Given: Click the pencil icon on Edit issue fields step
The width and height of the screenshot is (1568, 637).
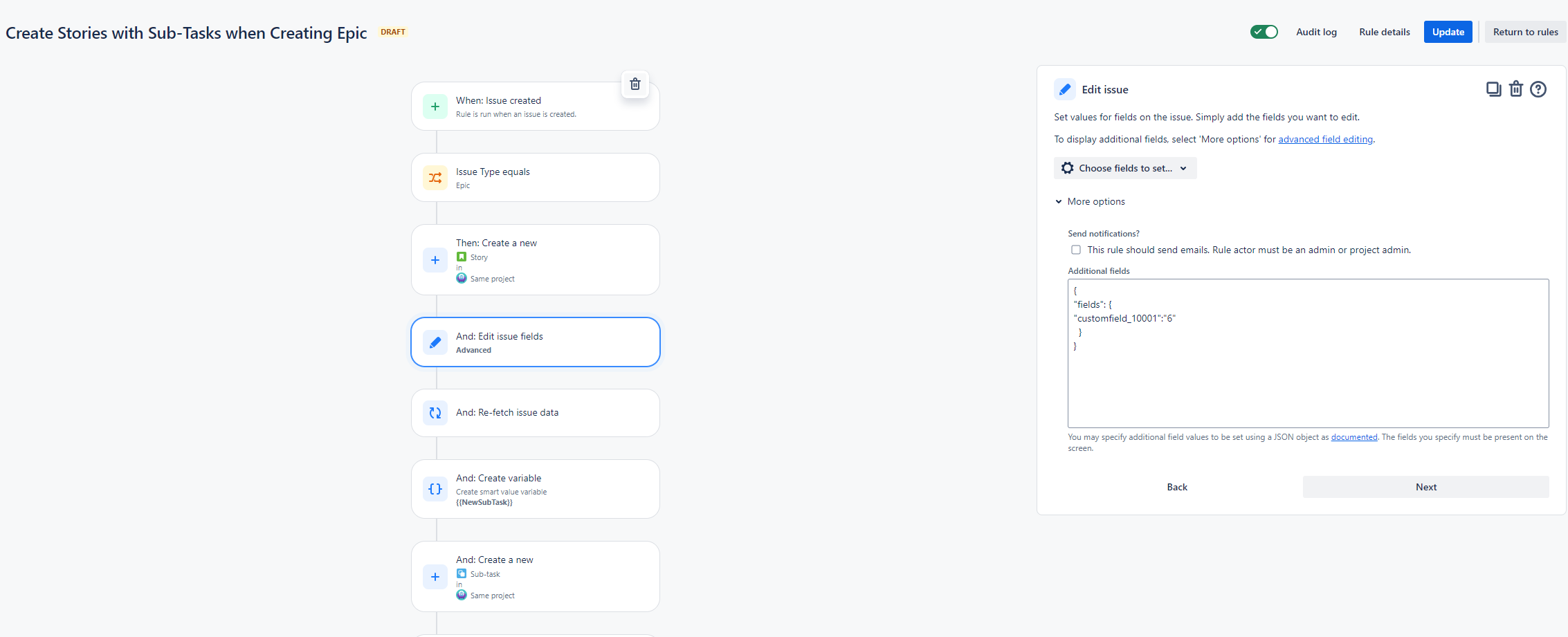Looking at the screenshot, I should click(435, 342).
